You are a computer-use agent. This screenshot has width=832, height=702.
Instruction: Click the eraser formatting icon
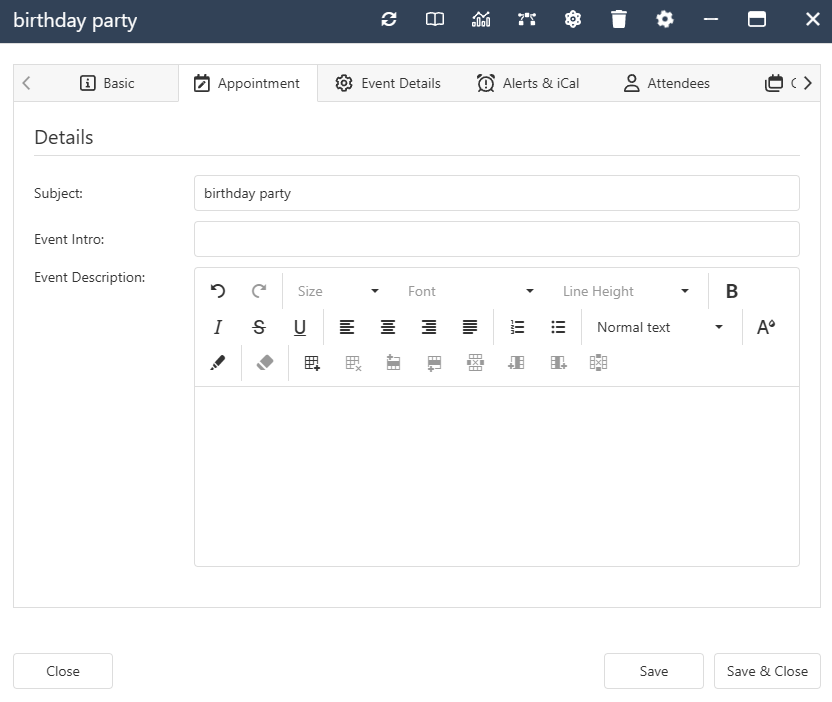(265, 362)
